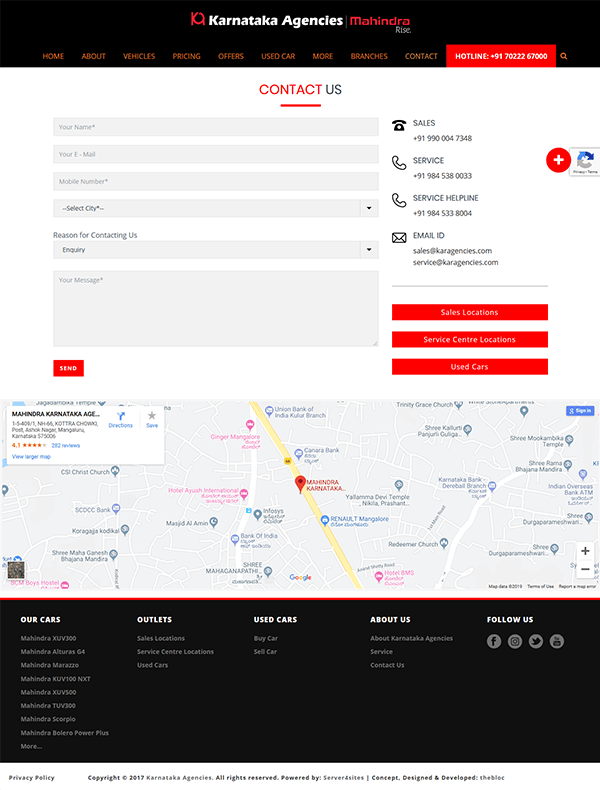600x790 pixels.
Task: Click the Service Helpline phone icon
Action: coord(399,201)
